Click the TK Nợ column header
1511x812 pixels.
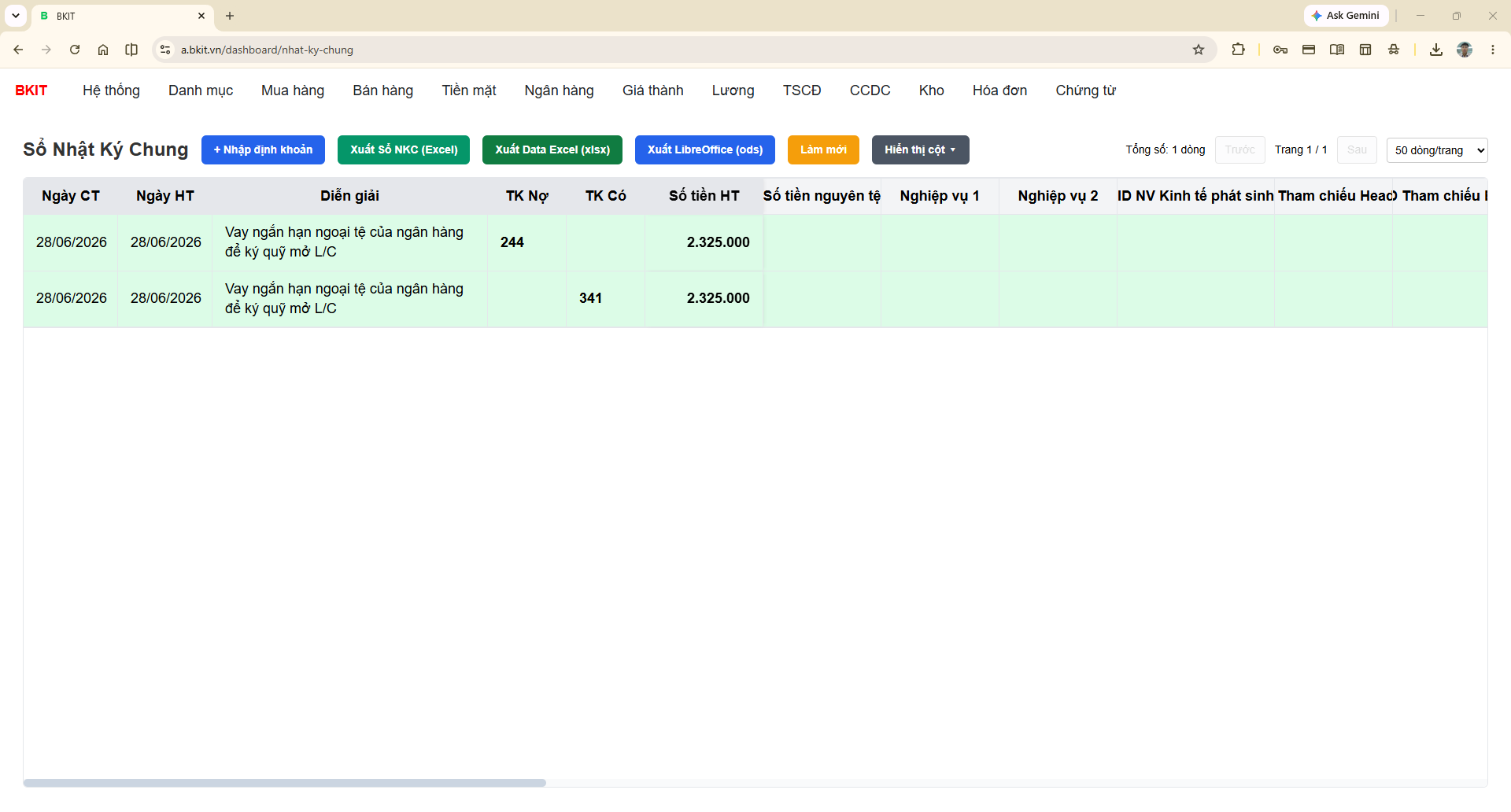[527, 196]
